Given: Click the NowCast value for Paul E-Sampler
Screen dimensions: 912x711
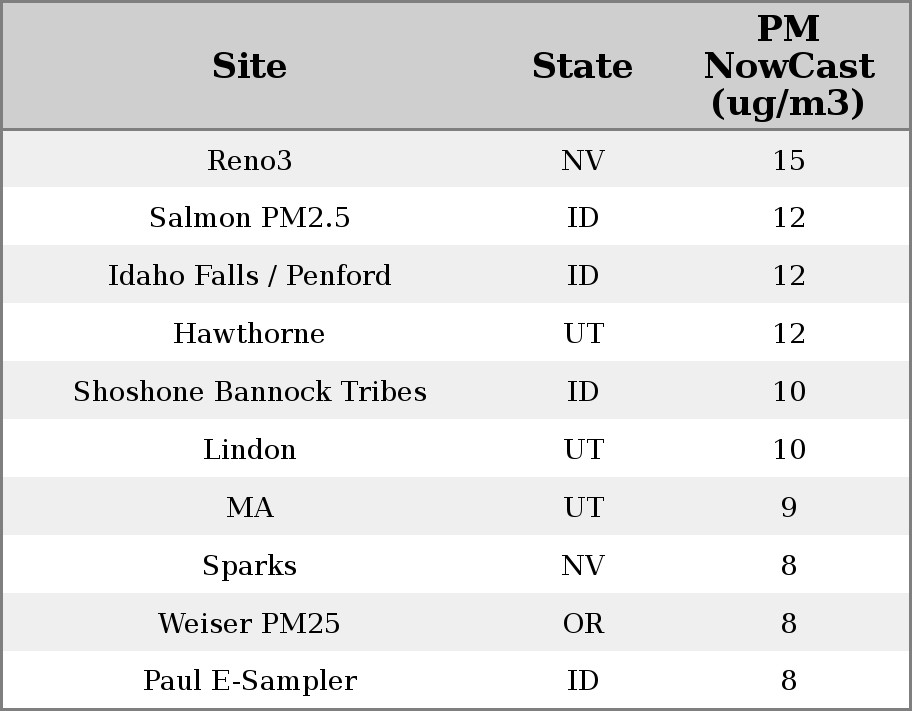Looking at the screenshot, I should point(788,681).
